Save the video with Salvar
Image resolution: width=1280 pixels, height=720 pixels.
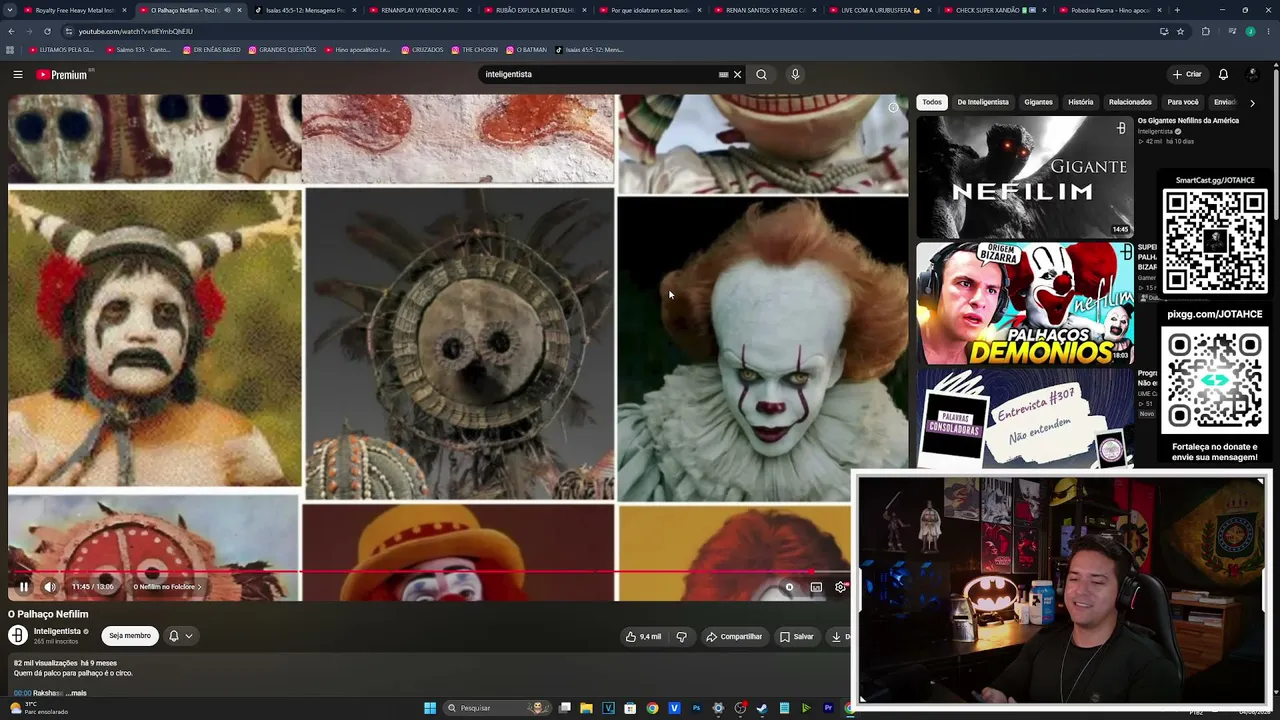797,636
